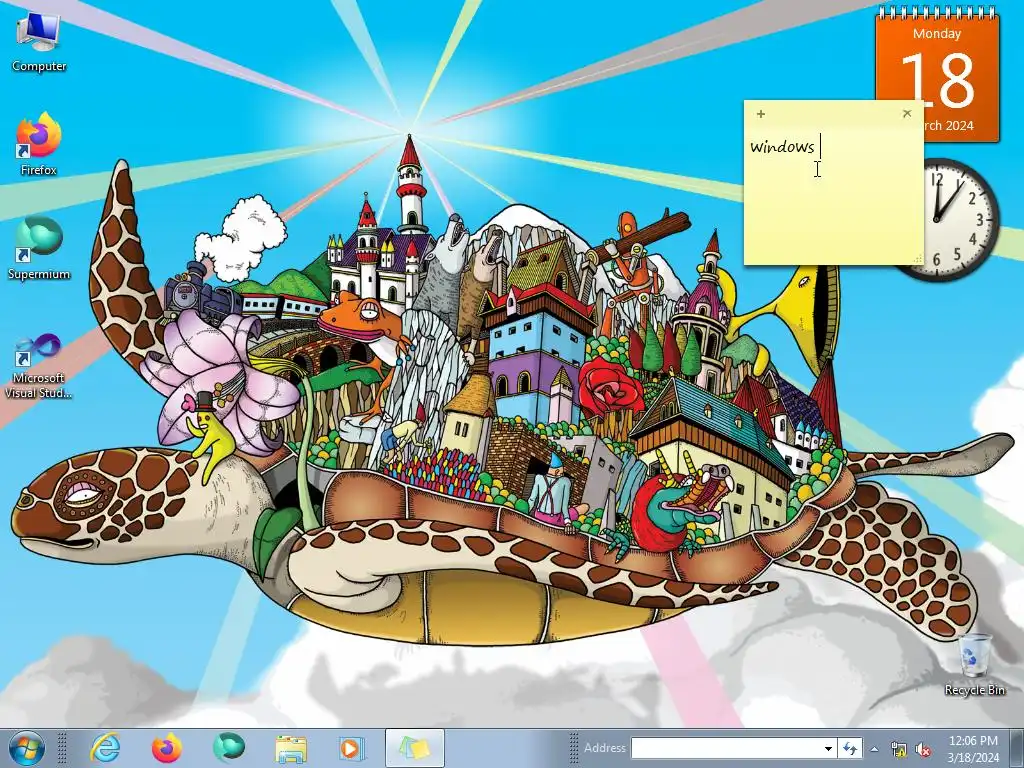Click the Address toolbar input field
Image resolution: width=1024 pixels, height=768 pixels.
[725, 748]
